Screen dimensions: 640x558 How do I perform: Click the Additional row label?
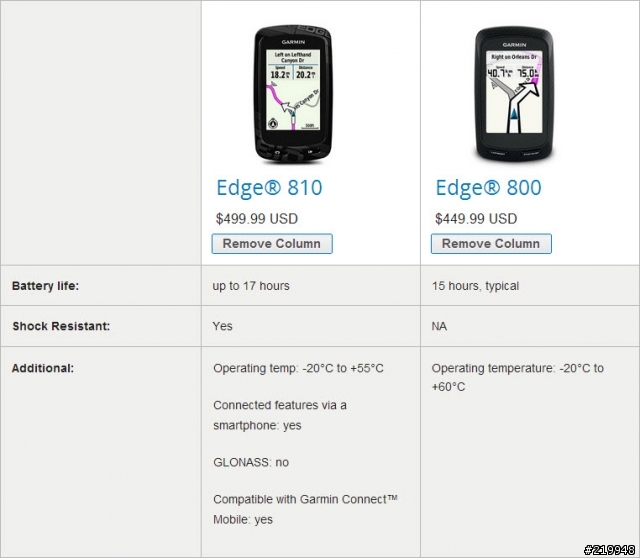coord(43,368)
